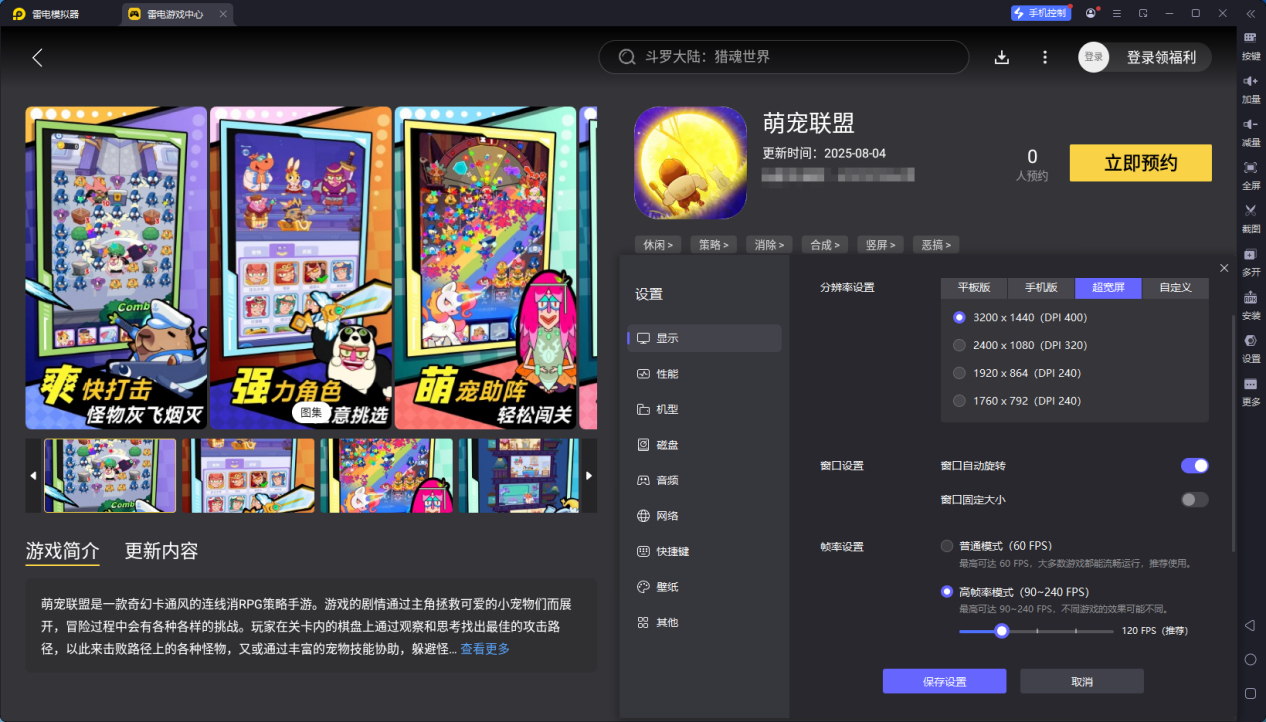Image resolution: width=1266 pixels, height=722 pixels.
Task: Click the 加量 volume up icon
Action: 1250,81
